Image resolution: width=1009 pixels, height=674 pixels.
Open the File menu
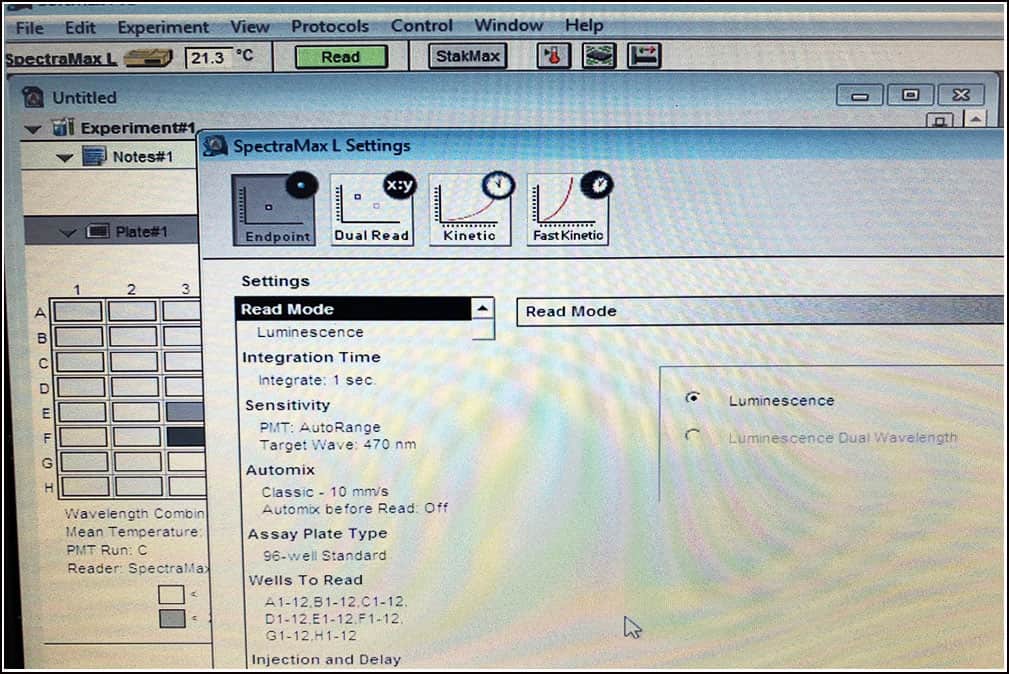[30, 28]
